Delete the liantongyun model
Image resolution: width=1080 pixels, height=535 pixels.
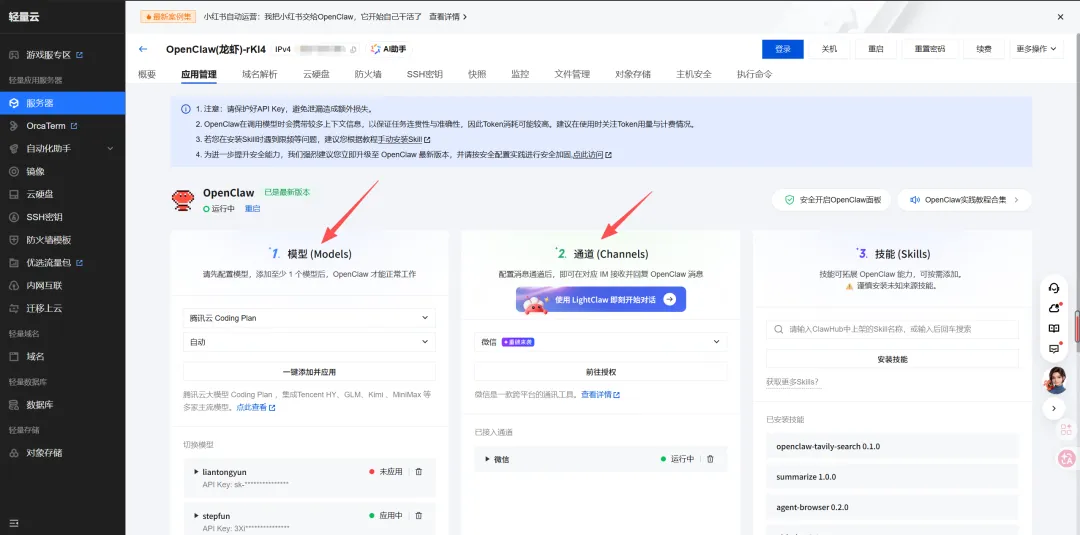tap(419, 472)
